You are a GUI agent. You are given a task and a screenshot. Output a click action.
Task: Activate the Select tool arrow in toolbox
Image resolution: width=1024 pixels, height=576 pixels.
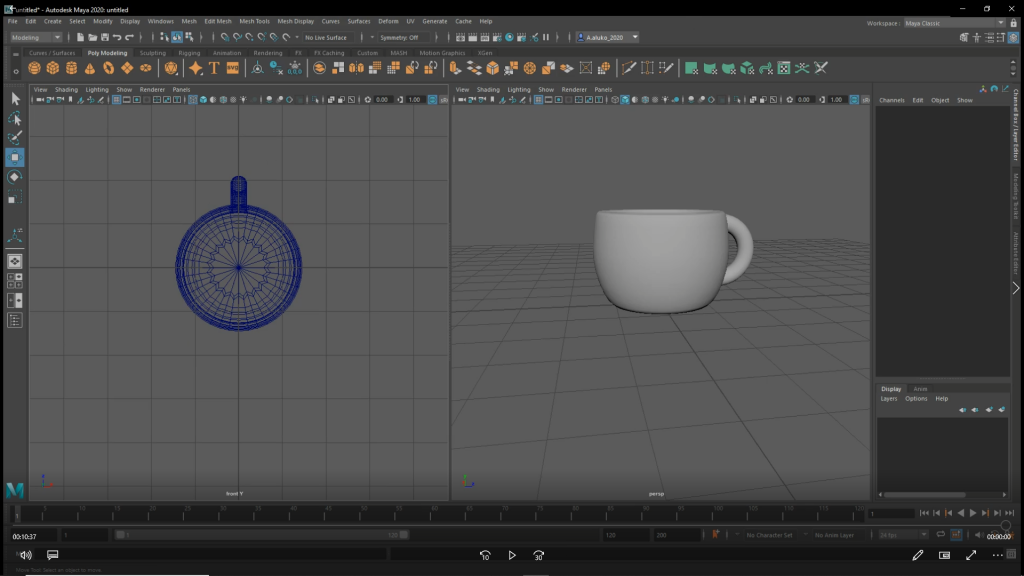coord(15,98)
